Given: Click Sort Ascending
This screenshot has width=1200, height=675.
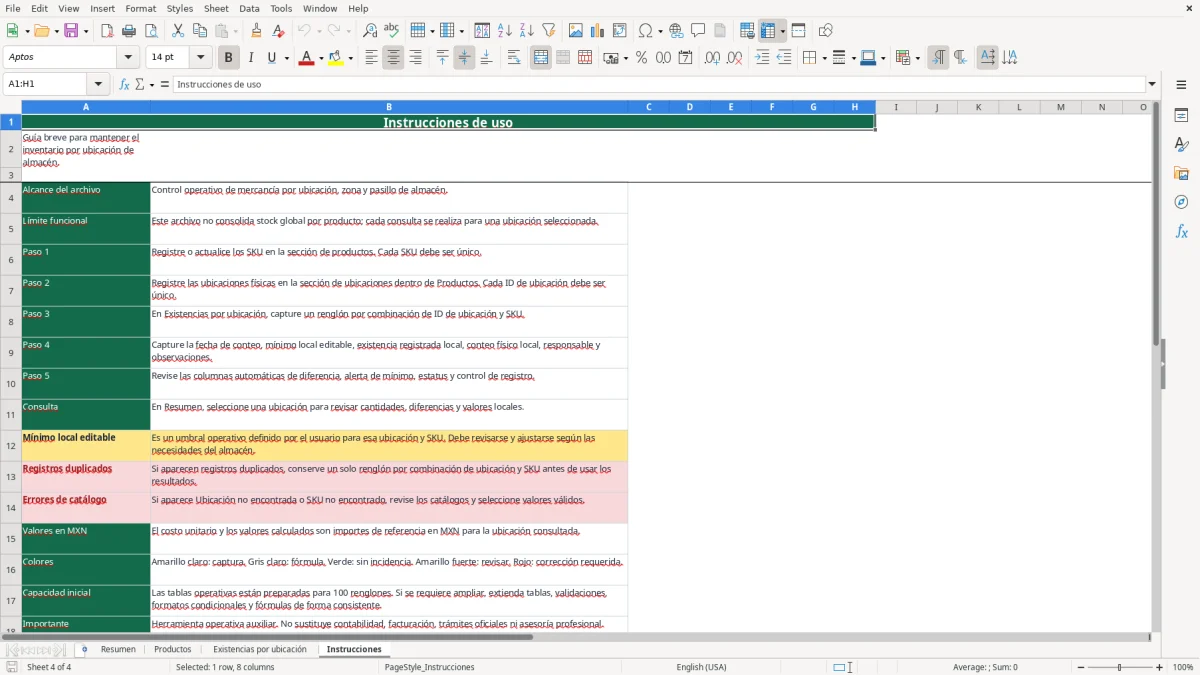Looking at the screenshot, I should click(x=504, y=31).
